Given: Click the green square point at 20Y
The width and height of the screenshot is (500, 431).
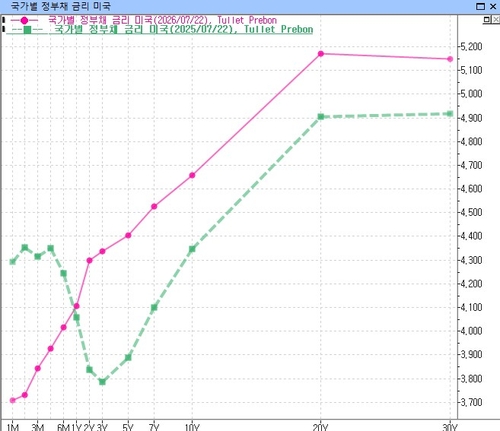Looking at the screenshot, I should [321, 117].
